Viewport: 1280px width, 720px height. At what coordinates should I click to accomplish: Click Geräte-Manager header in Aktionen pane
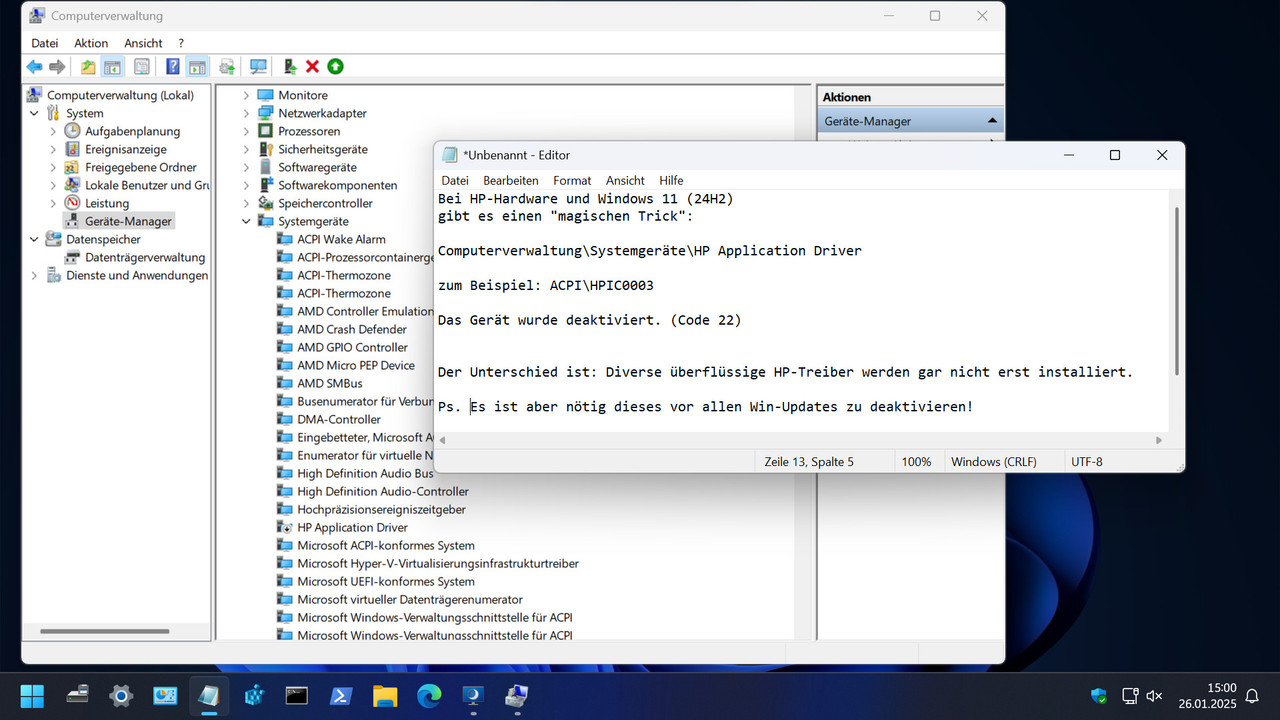click(x=910, y=121)
